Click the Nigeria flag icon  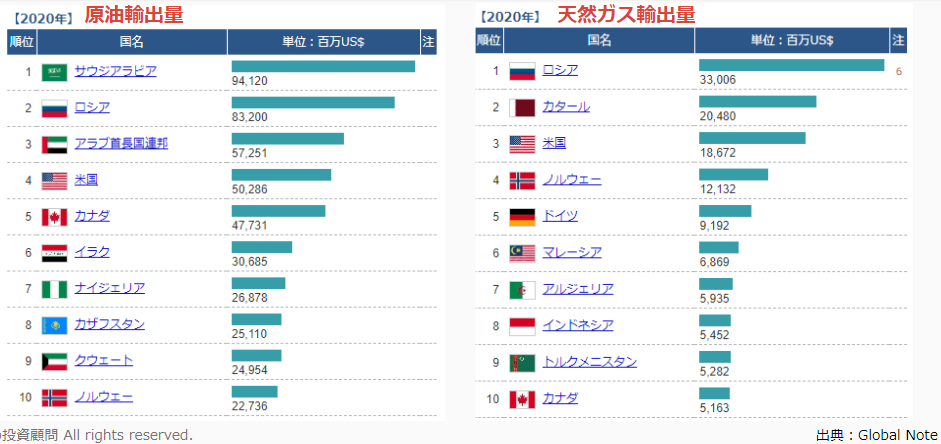click(x=54, y=289)
